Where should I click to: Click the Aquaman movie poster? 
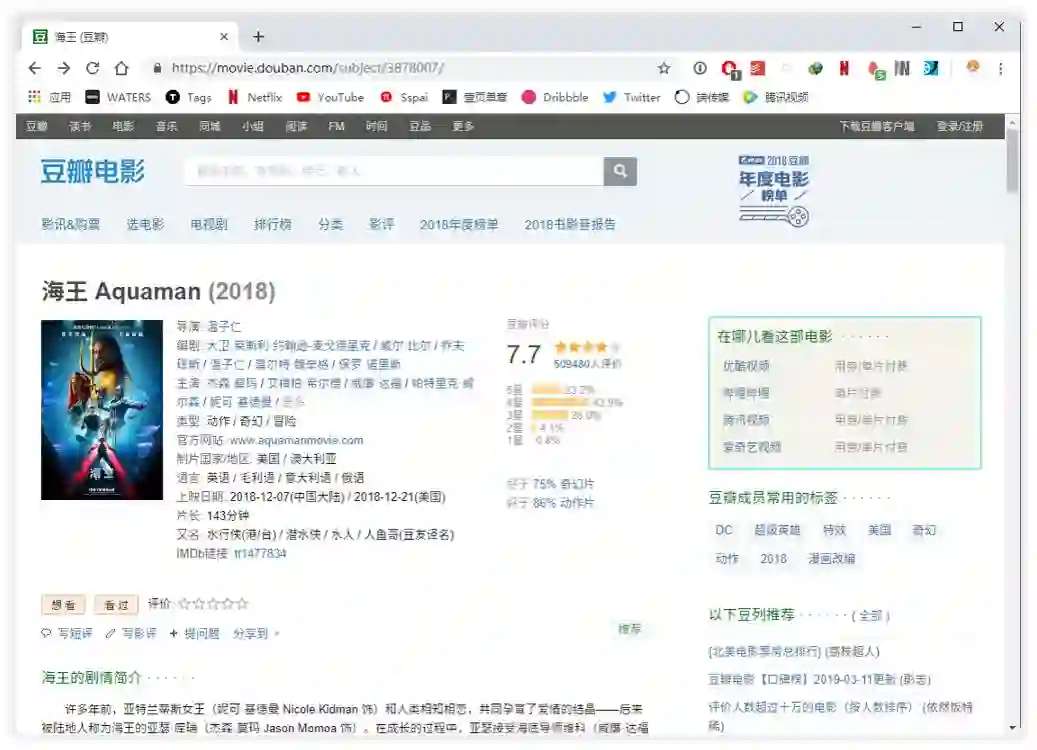[102, 409]
